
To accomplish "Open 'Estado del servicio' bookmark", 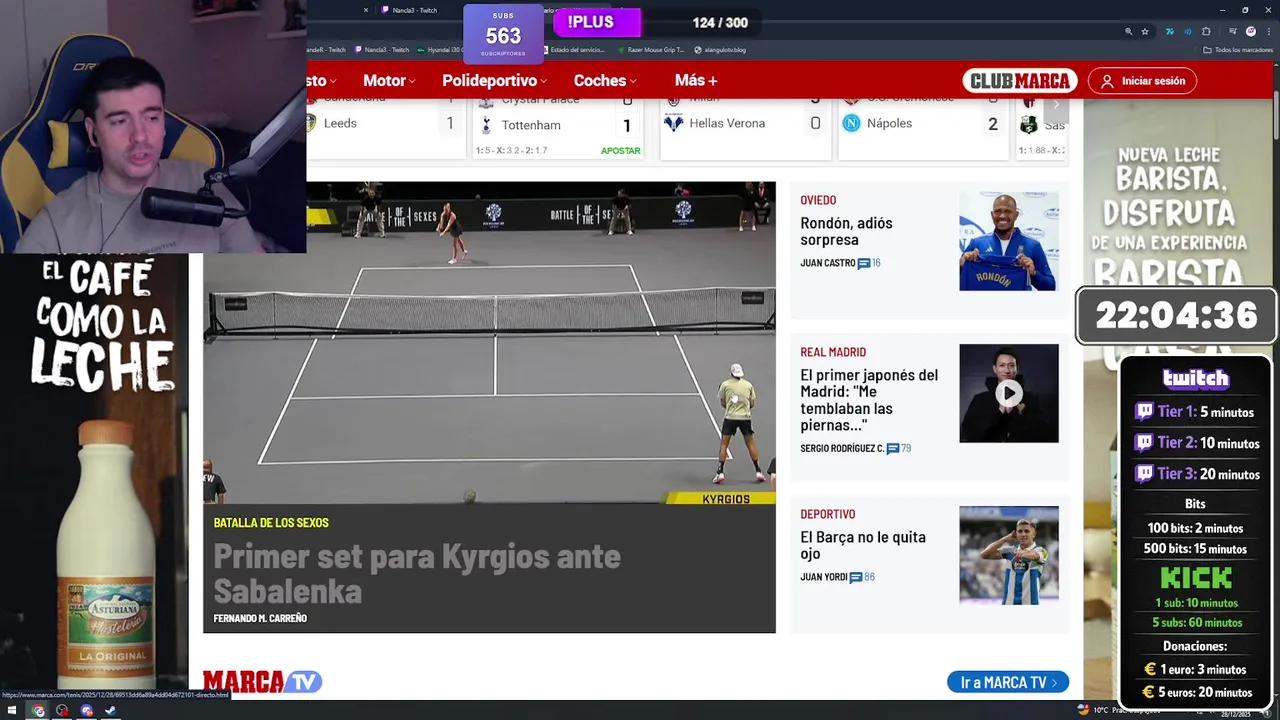I will tap(573, 49).
